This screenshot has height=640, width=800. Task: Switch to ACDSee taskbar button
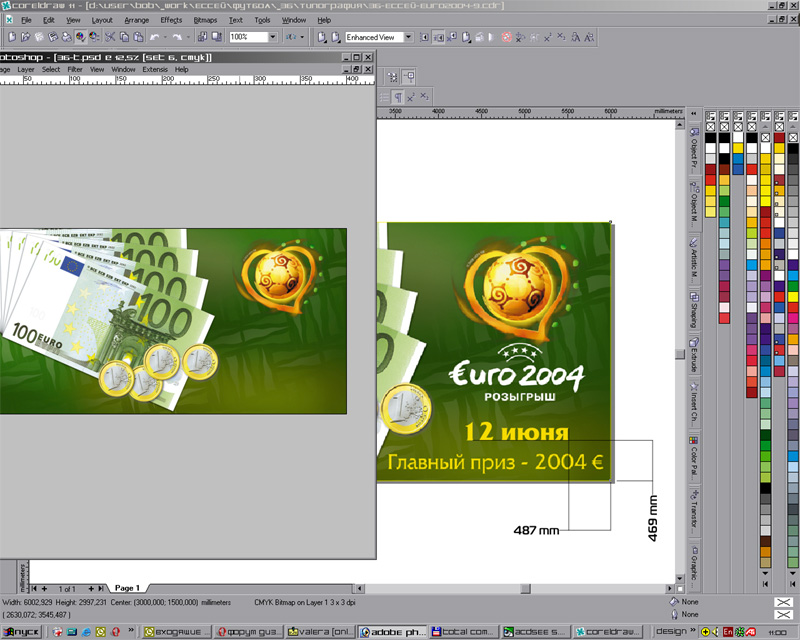click(535, 631)
